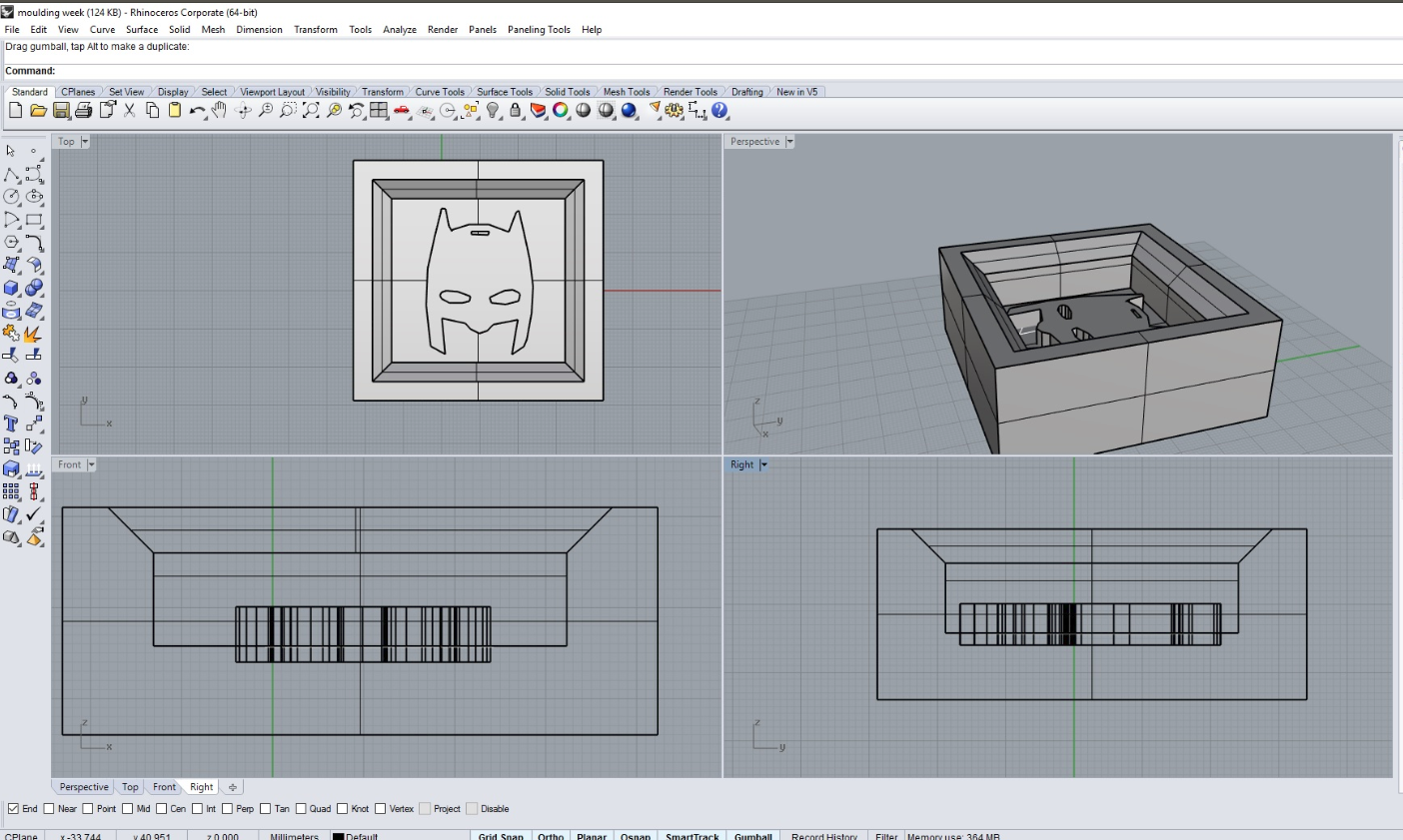Open a file using the folder icon
The width and height of the screenshot is (1403, 840).
(x=38, y=111)
